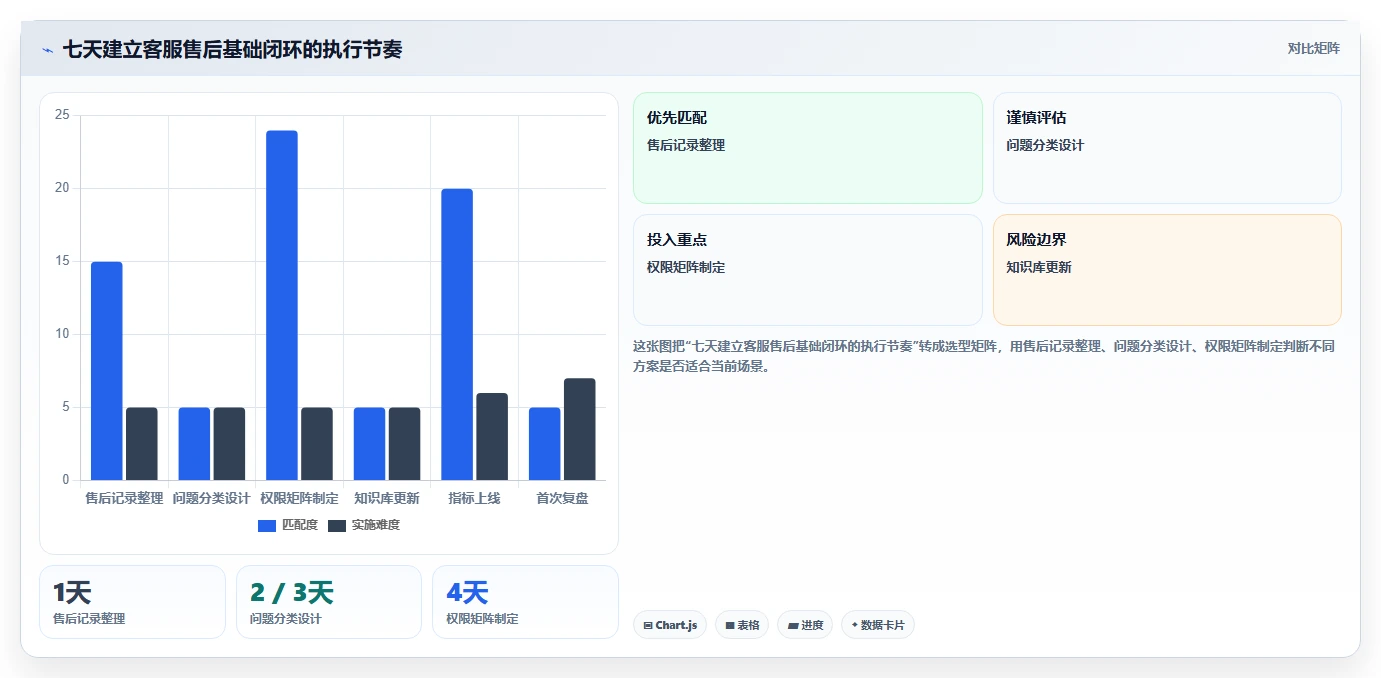Click the y-axis value 15

click(x=62, y=261)
